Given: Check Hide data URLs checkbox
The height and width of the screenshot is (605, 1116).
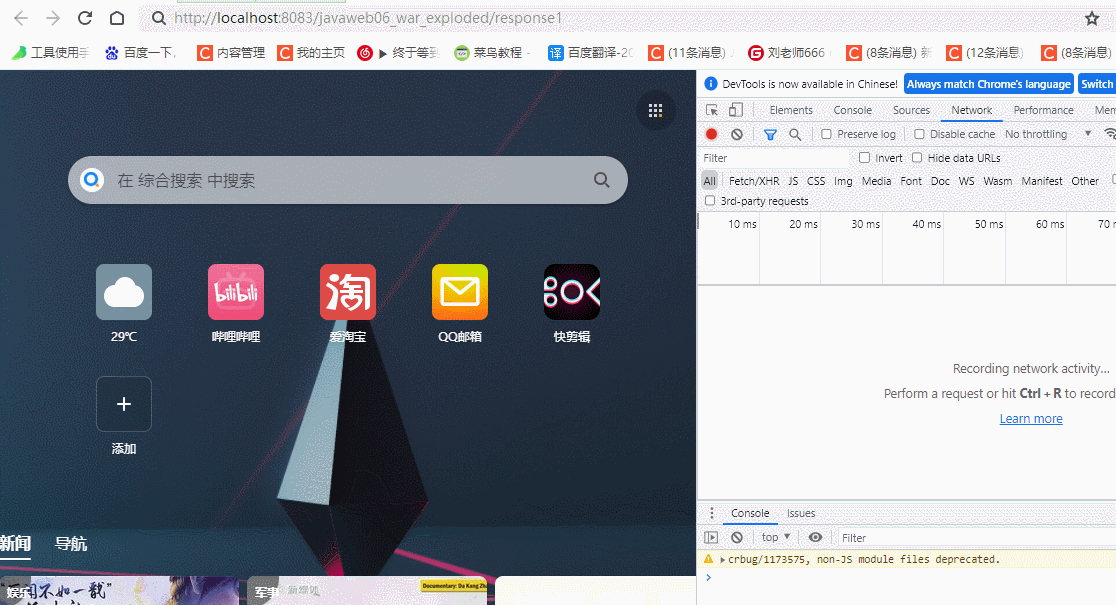Looking at the screenshot, I should point(917,158).
